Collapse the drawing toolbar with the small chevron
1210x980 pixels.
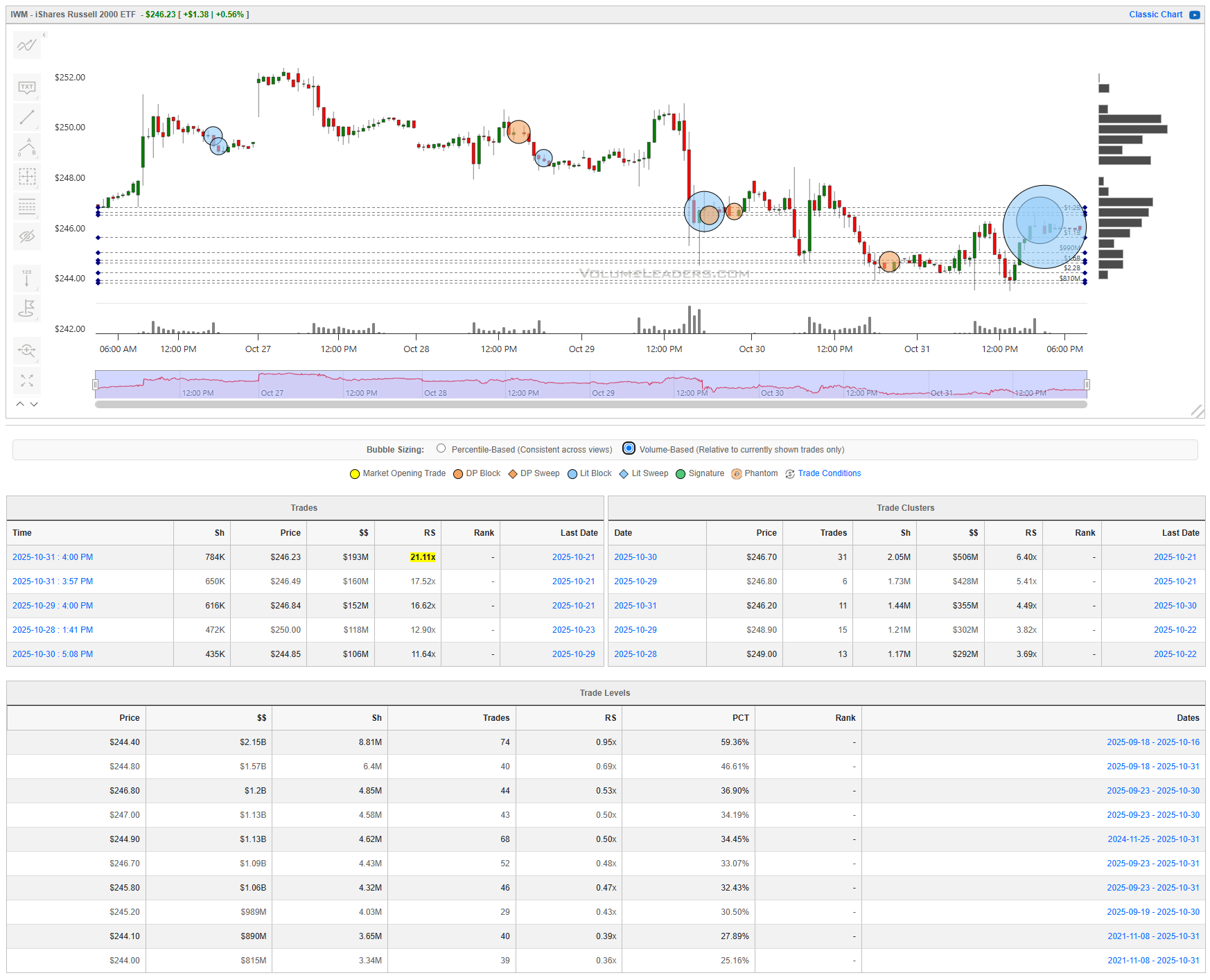click(x=44, y=34)
